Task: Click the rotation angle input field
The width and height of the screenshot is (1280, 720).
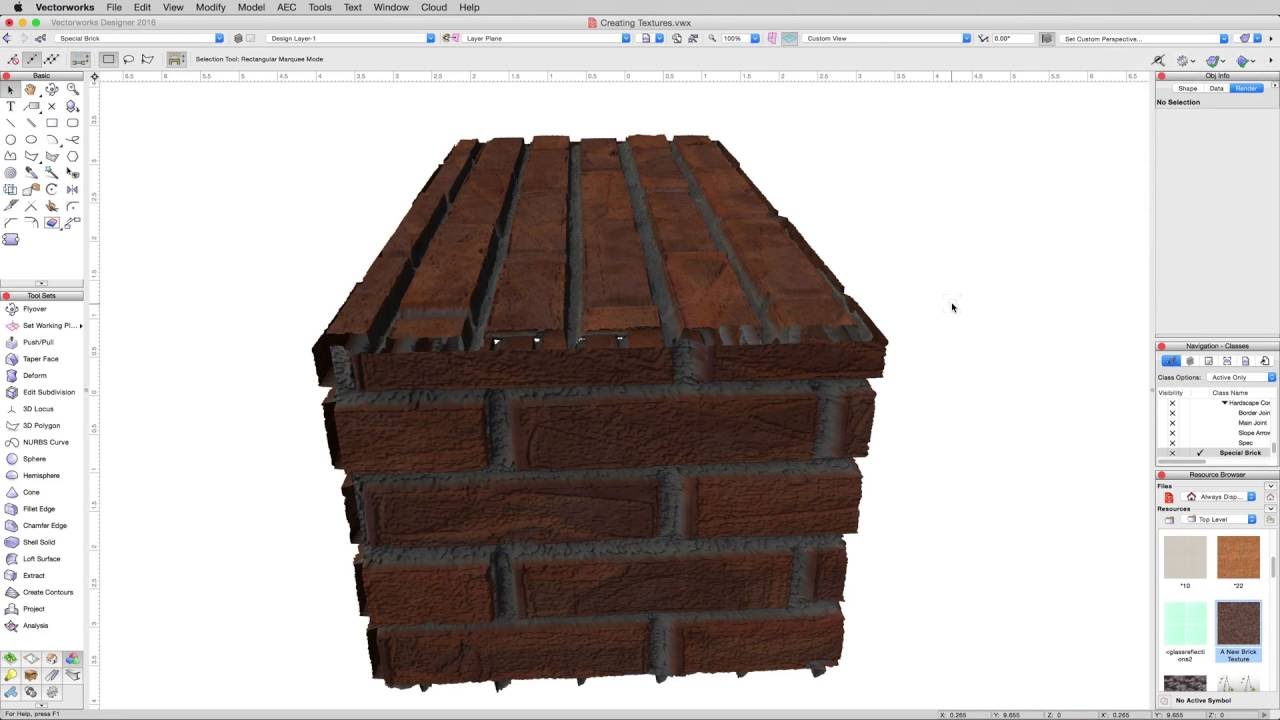Action: pos(1013,38)
